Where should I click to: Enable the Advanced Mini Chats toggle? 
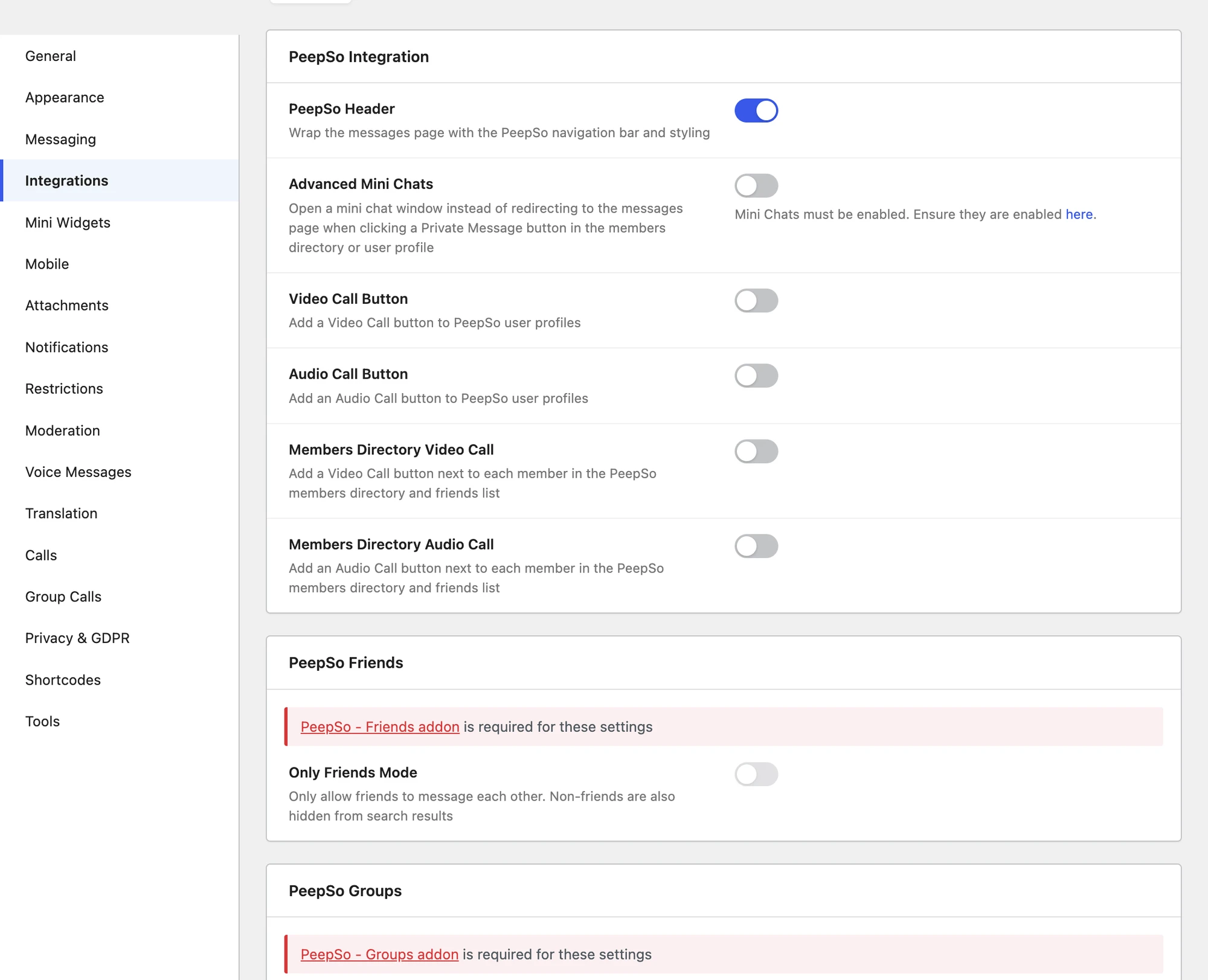(x=756, y=185)
